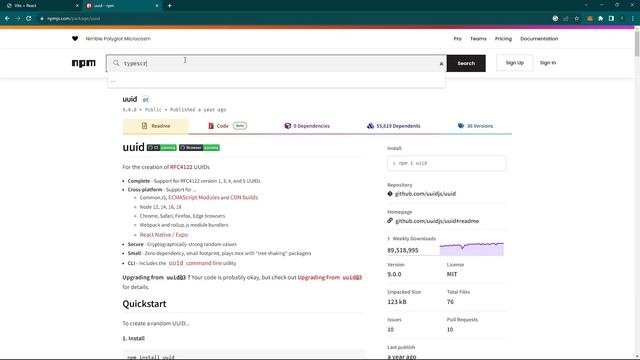Screen dimensions: 640x360
Task: Bookmark this page with star icon
Action: 576,18
